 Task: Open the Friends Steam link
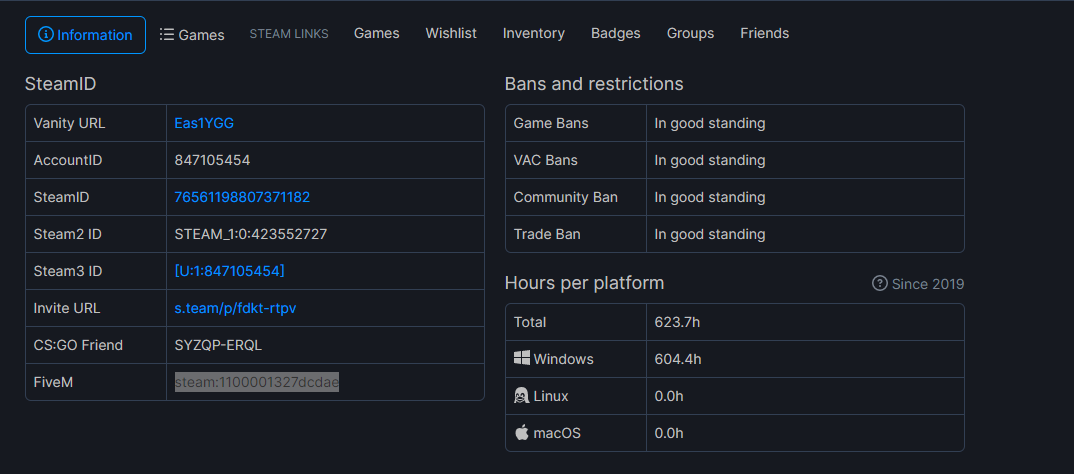764,33
